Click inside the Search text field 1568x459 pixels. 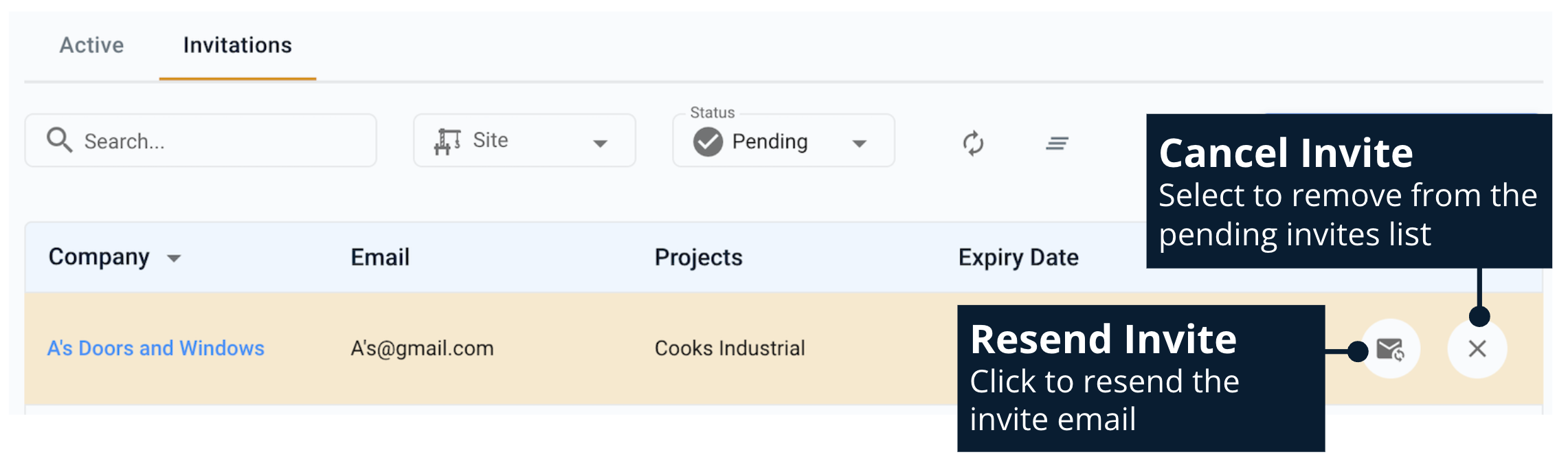[x=220, y=142]
